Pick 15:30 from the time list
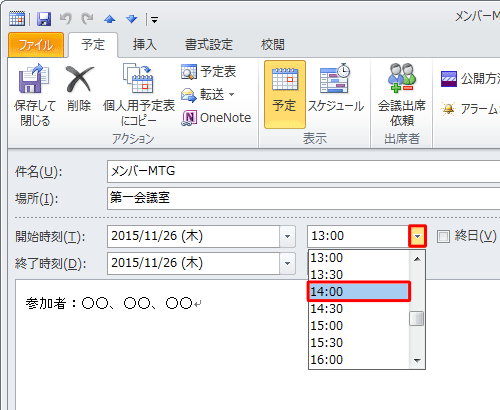This screenshot has width=500, height=410. 359,343
